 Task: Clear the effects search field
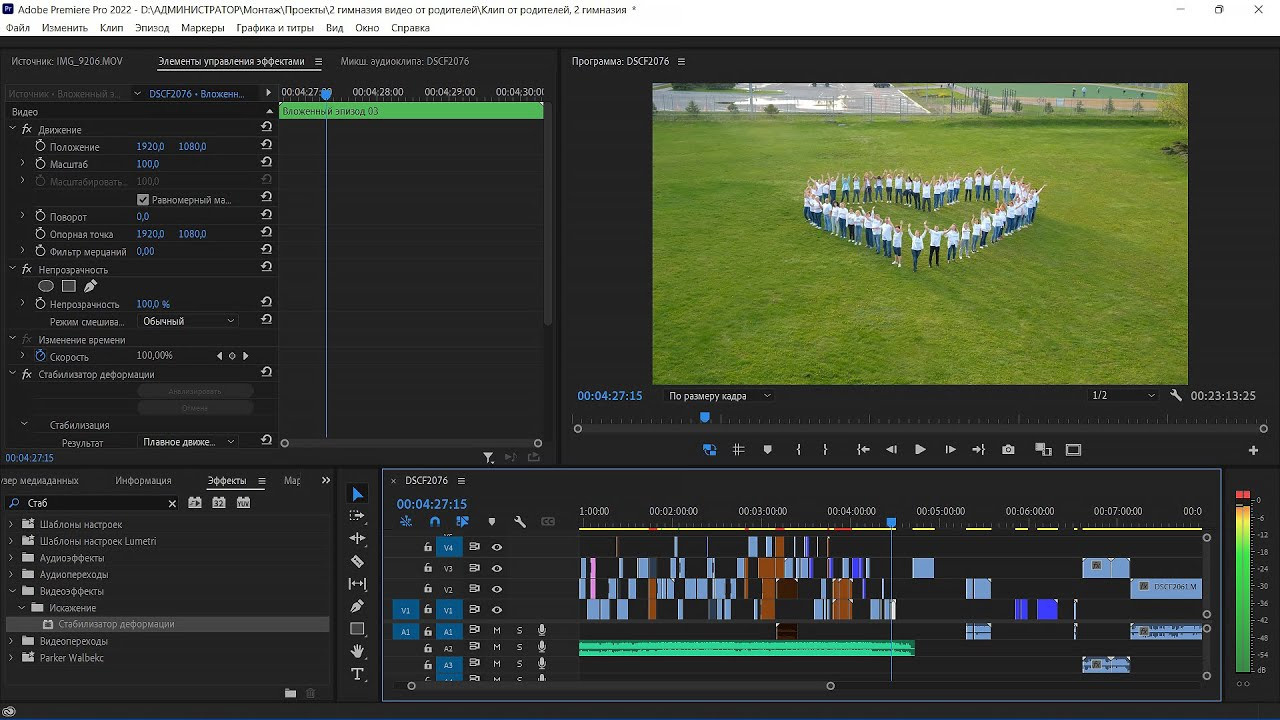tap(172, 503)
